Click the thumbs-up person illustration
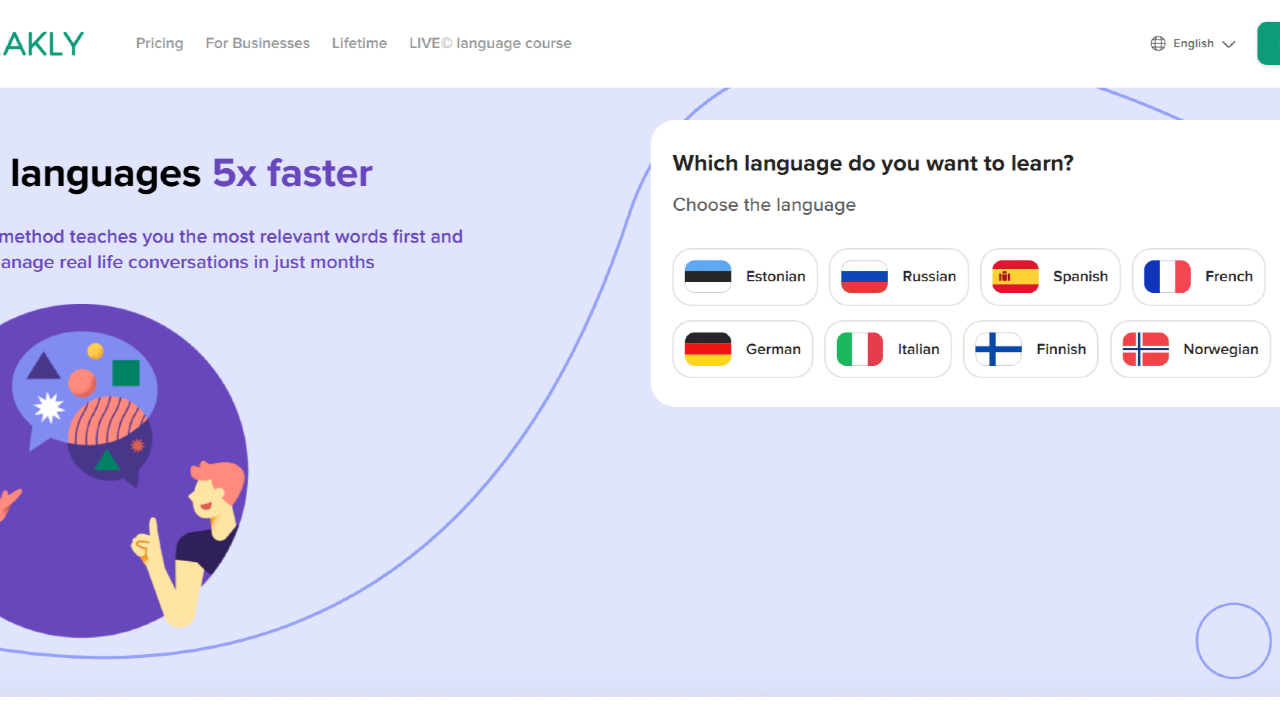Image resolution: width=1280 pixels, height=720 pixels. (x=195, y=540)
